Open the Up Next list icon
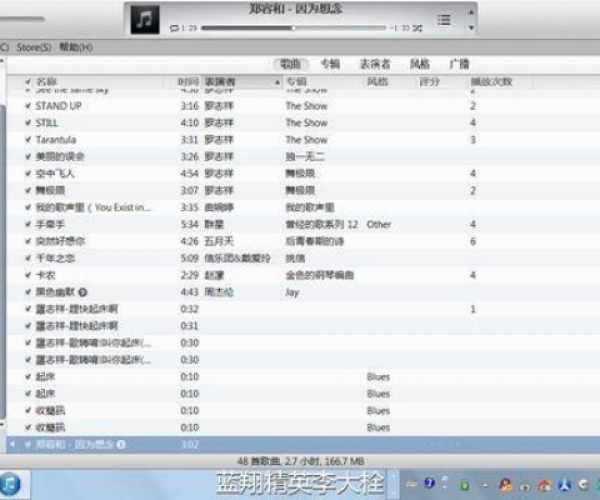The width and height of the screenshot is (600, 500). click(x=444, y=20)
